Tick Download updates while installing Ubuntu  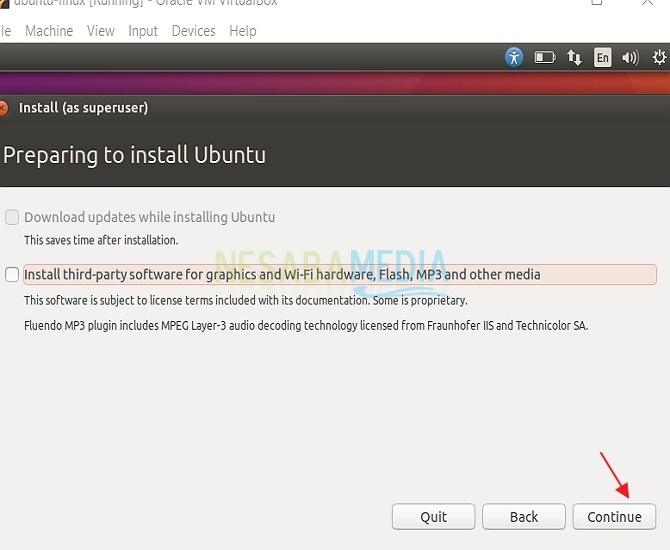click(x=12, y=217)
